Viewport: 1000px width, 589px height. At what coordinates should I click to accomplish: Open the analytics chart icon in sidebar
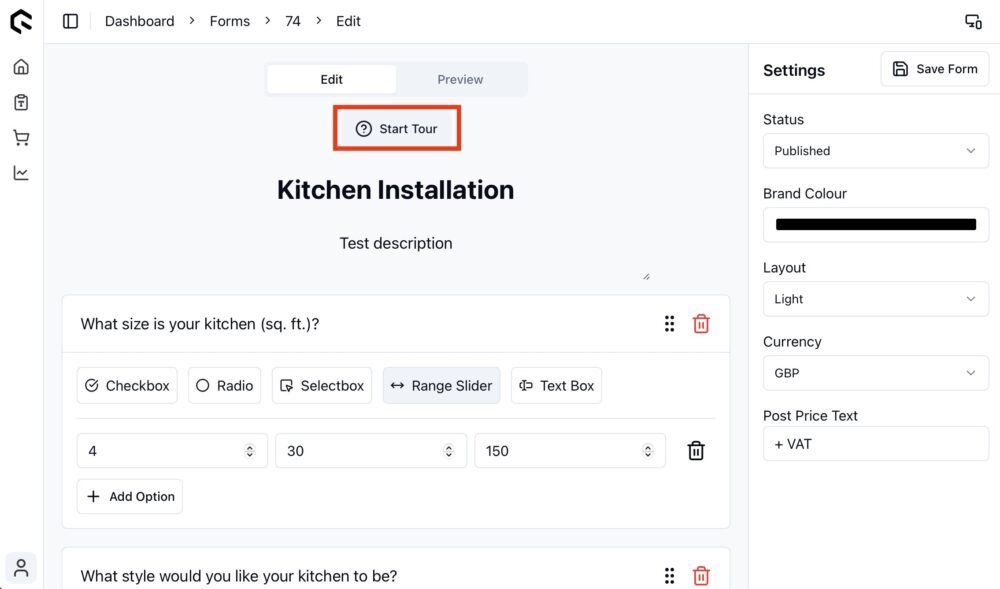21,173
